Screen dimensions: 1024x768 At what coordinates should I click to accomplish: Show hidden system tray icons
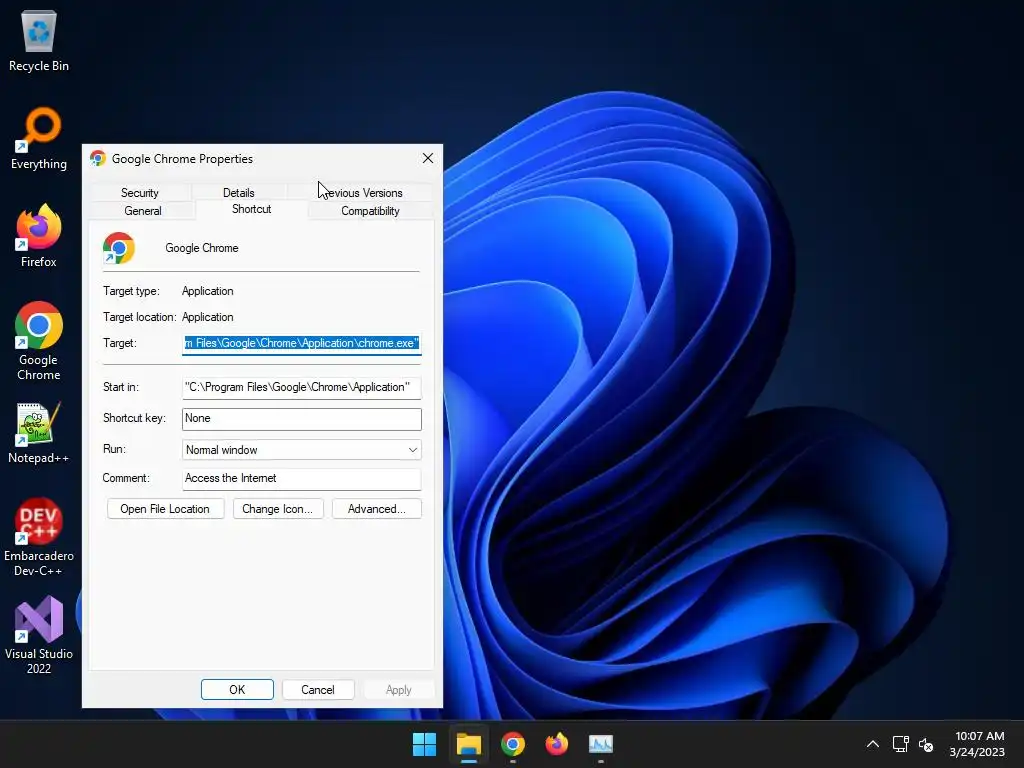pos(872,744)
